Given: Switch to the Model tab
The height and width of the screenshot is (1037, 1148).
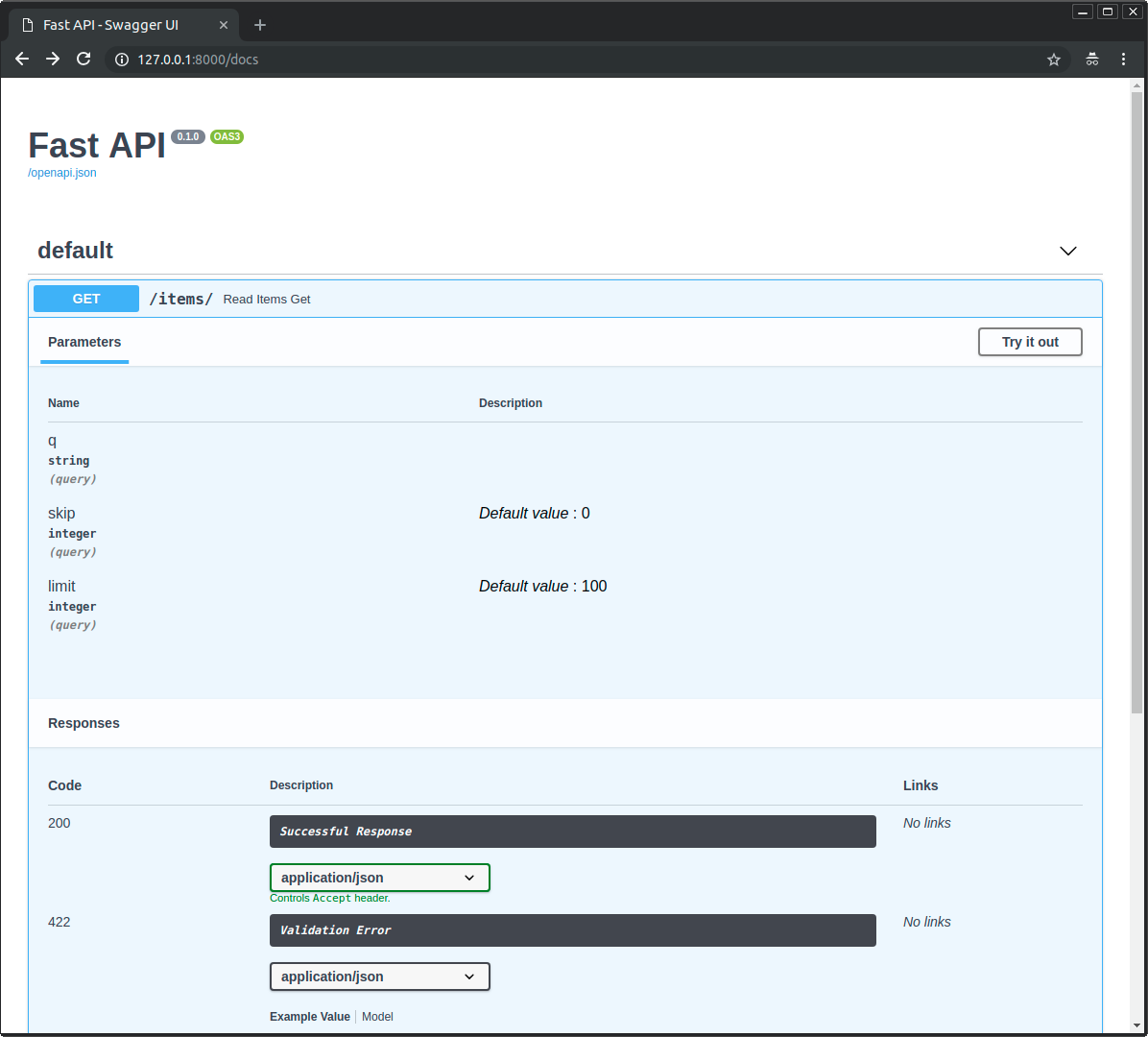Looking at the screenshot, I should click(x=377, y=1017).
